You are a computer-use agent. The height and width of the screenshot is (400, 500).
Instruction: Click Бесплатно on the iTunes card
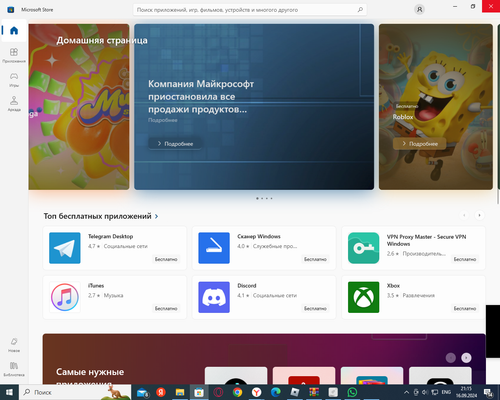tap(166, 308)
